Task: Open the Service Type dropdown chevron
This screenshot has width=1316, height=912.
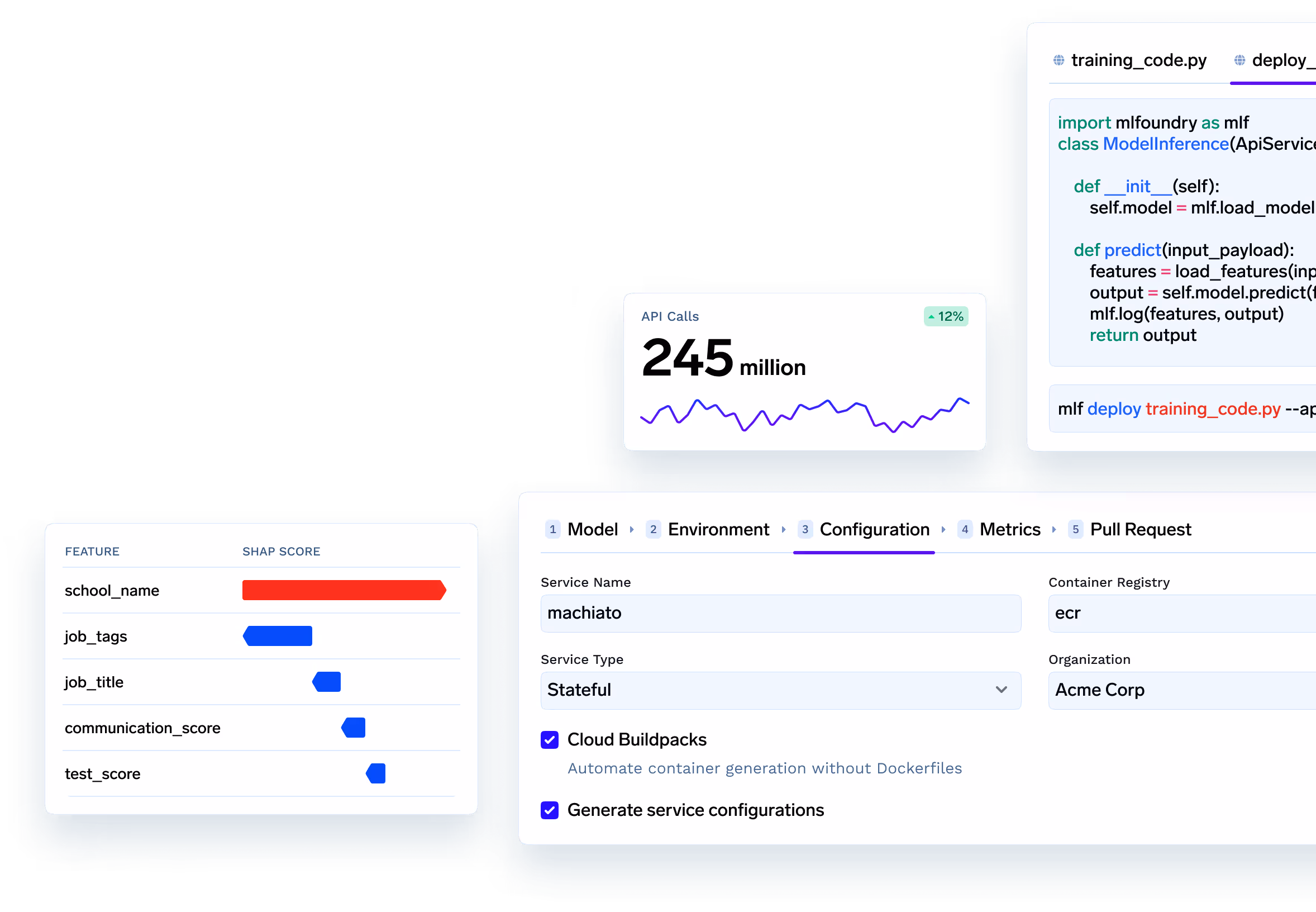Action: click(1001, 690)
